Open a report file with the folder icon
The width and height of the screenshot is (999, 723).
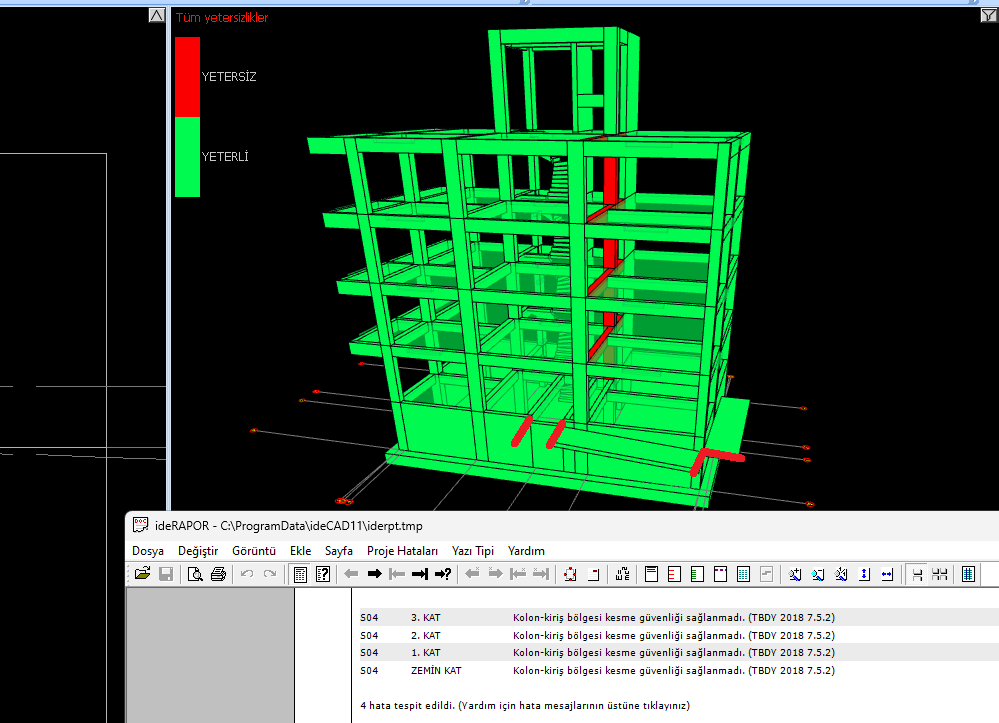pyautogui.click(x=142, y=574)
